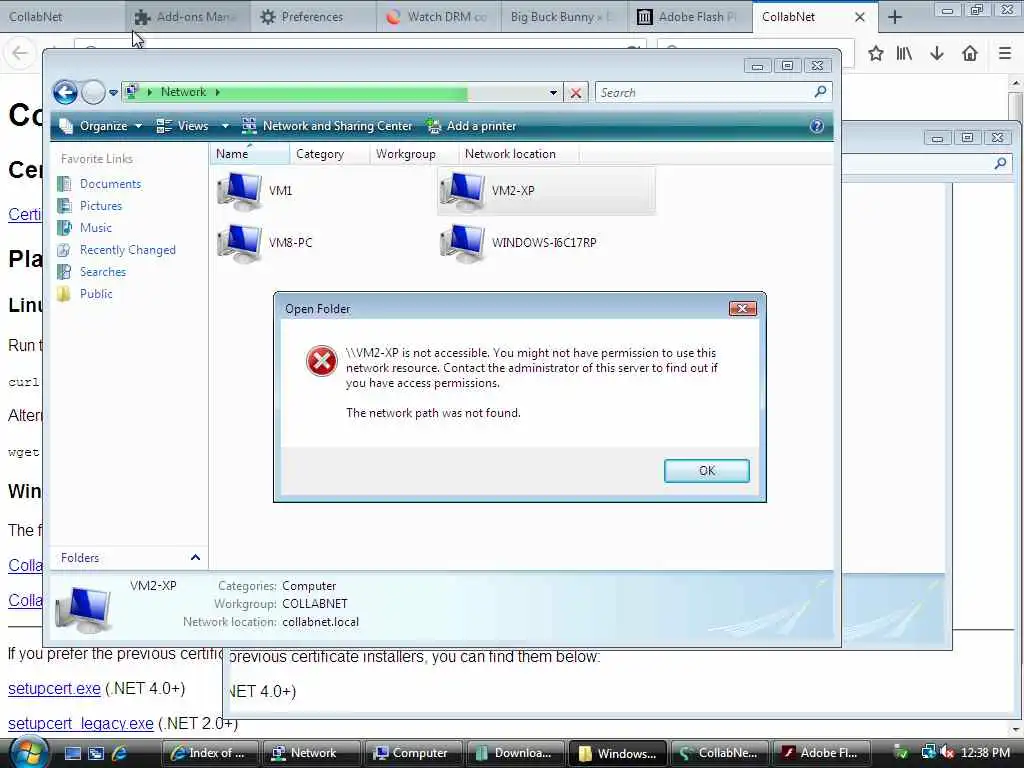This screenshot has width=1024, height=768.
Task: Open the browser Library icon
Action: coord(904,54)
